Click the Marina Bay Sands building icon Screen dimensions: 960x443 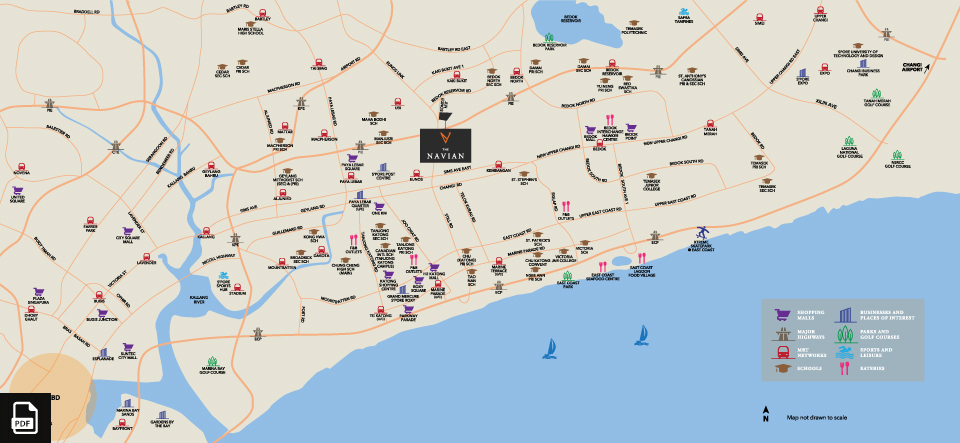click(x=127, y=403)
